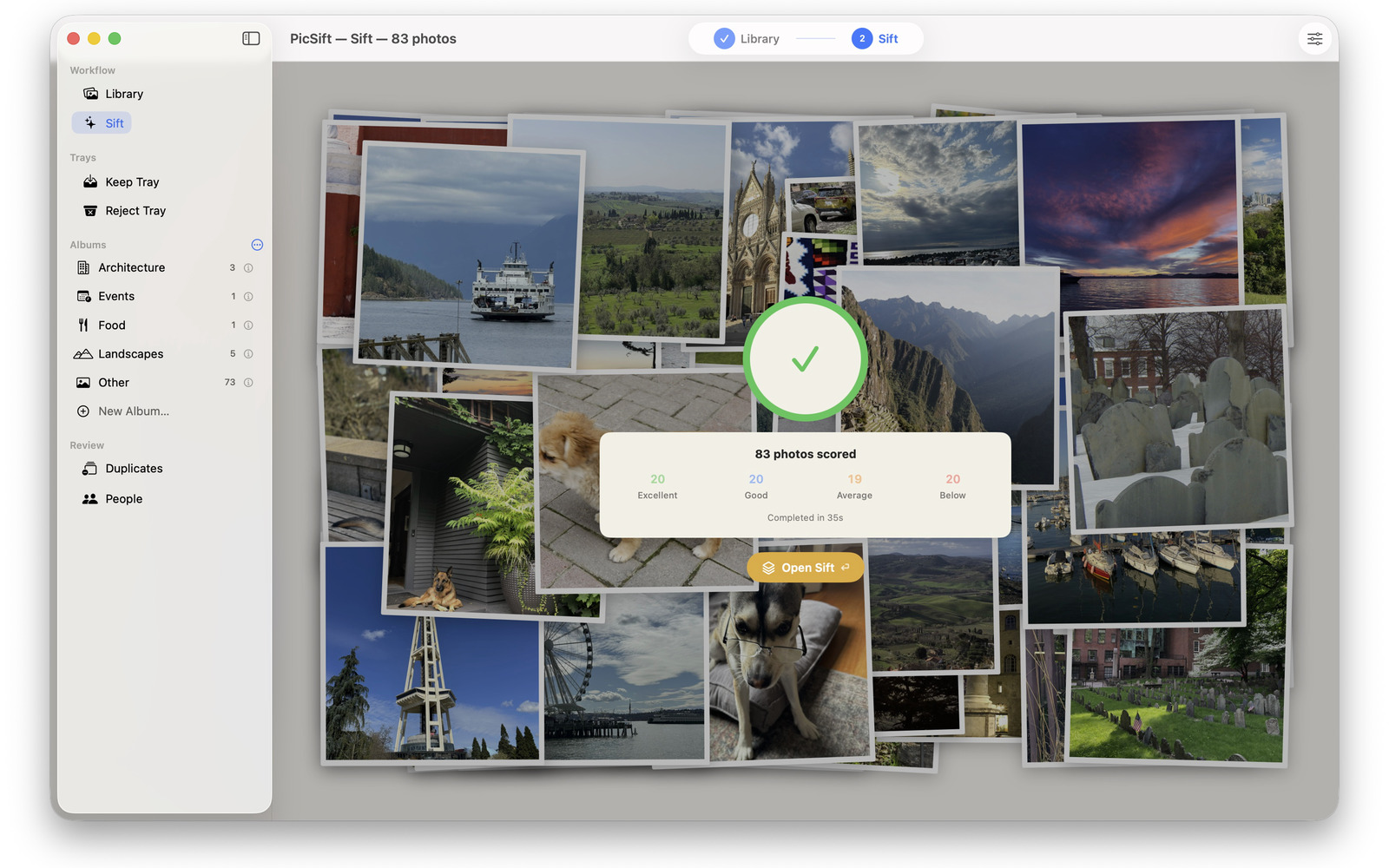The width and height of the screenshot is (1389, 868).
Task: Open the Other album
Action: click(x=114, y=382)
